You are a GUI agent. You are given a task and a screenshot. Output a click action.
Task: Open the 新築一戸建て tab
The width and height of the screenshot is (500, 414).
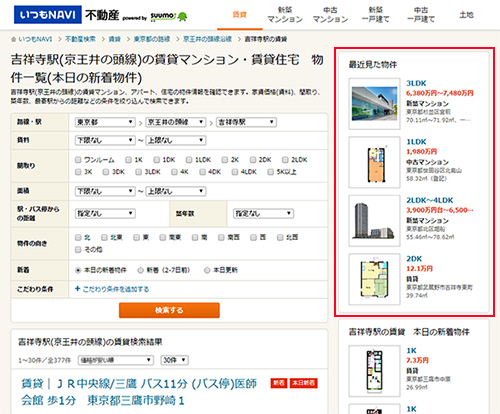(x=376, y=15)
